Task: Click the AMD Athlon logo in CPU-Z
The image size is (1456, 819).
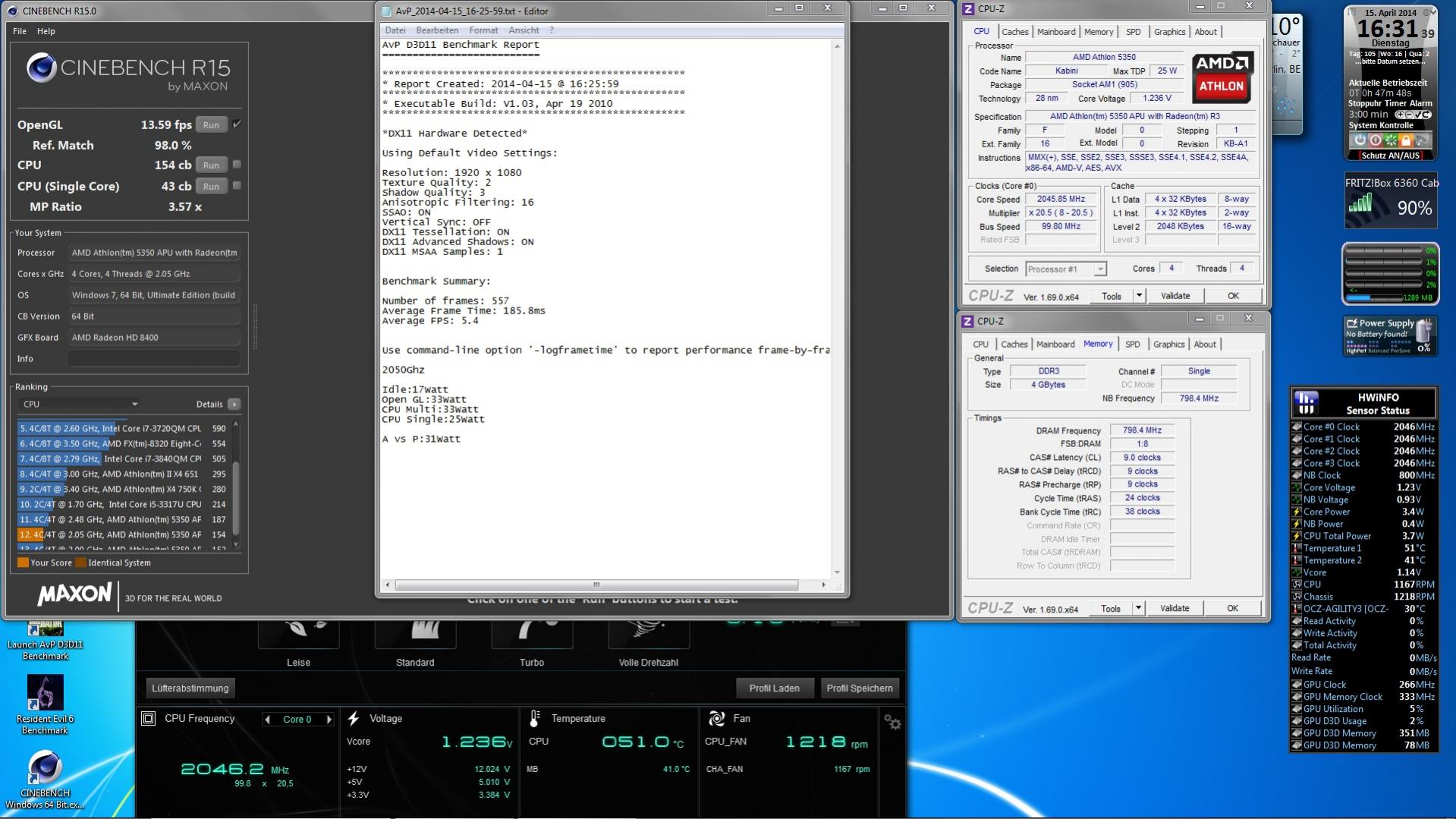Action: (x=1221, y=77)
